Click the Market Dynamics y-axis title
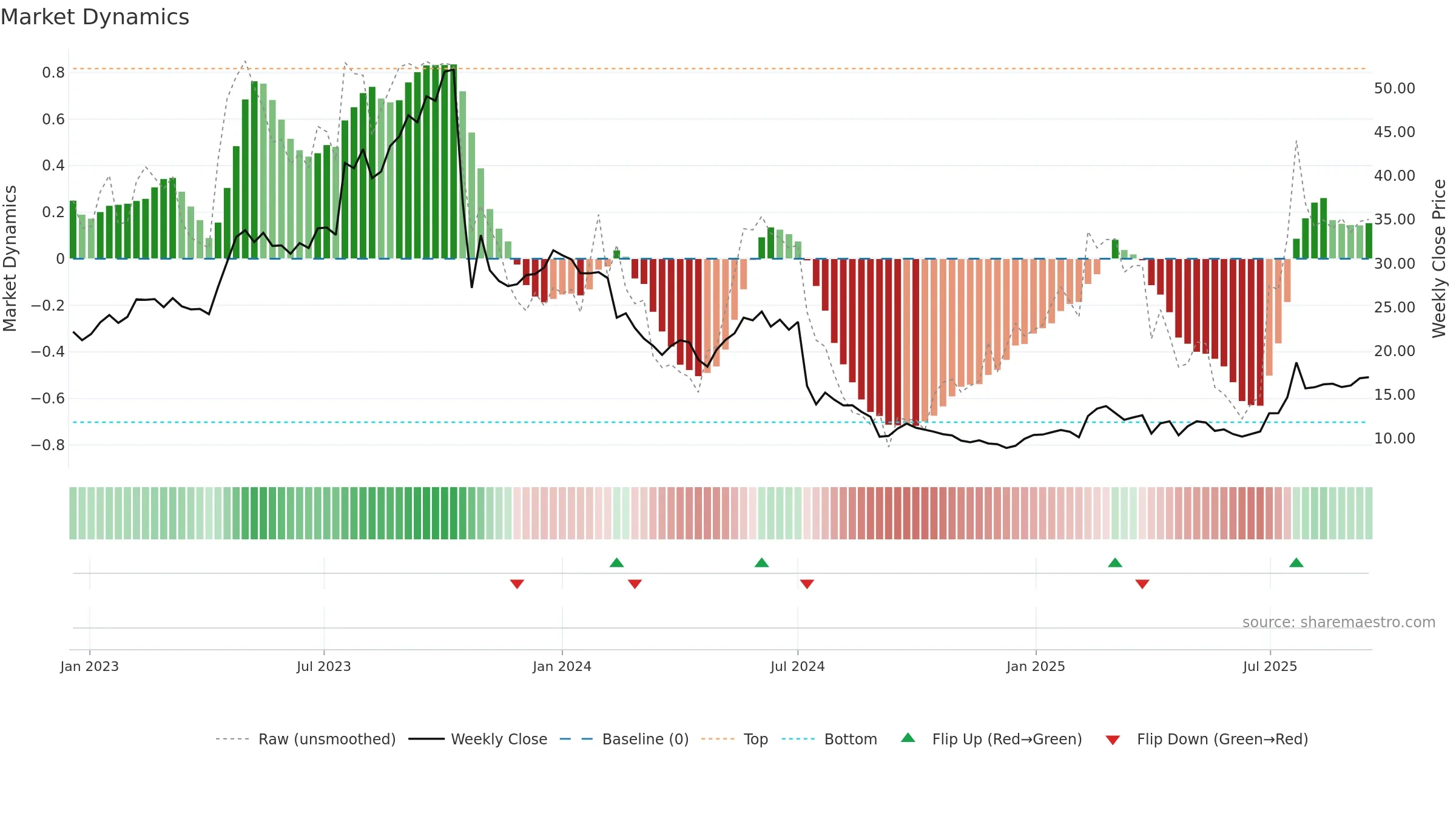Viewport: 1456px width, 819px height. pyautogui.click(x=10, y=258)
